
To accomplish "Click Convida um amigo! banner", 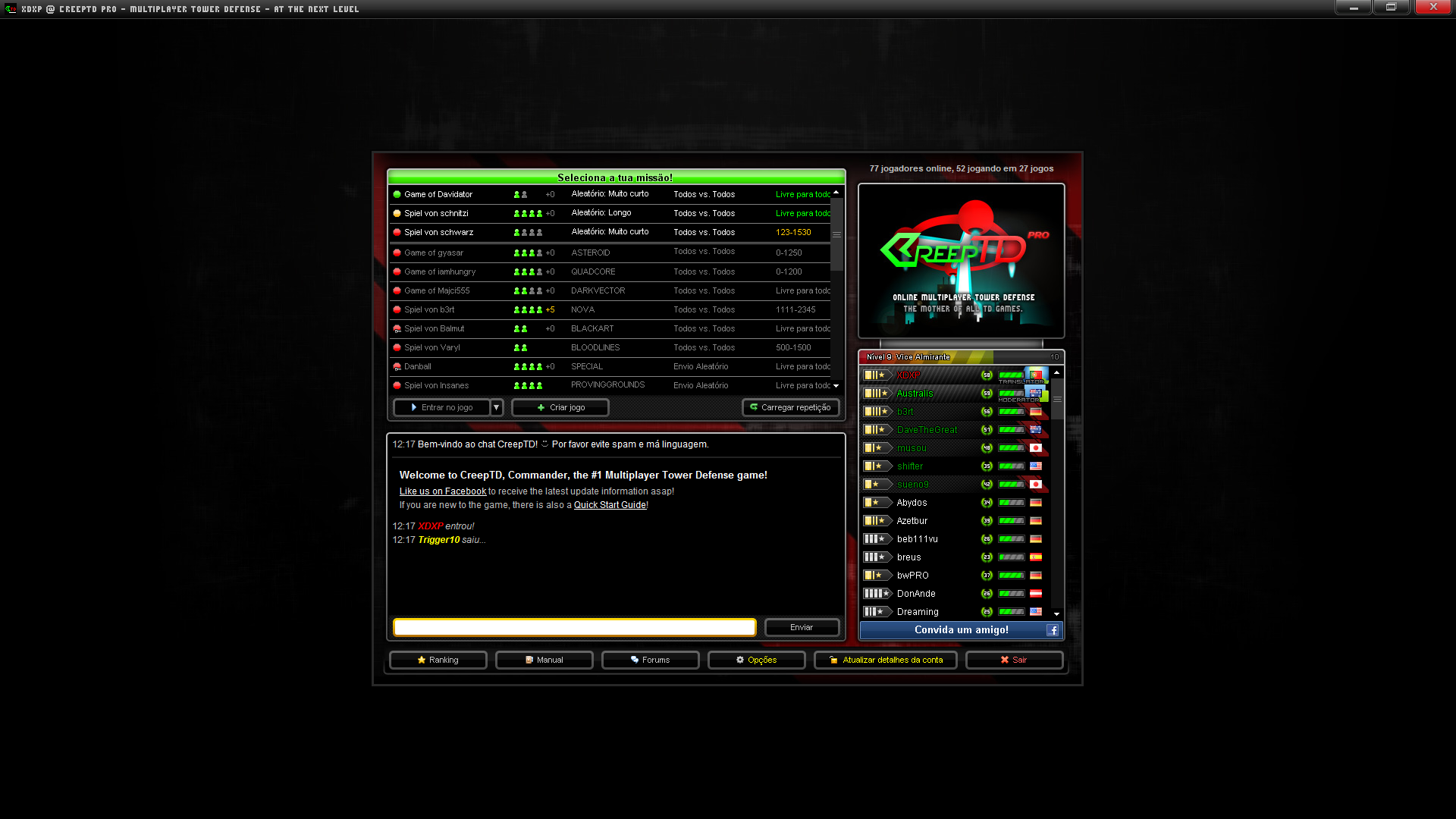I will [962, 630].
